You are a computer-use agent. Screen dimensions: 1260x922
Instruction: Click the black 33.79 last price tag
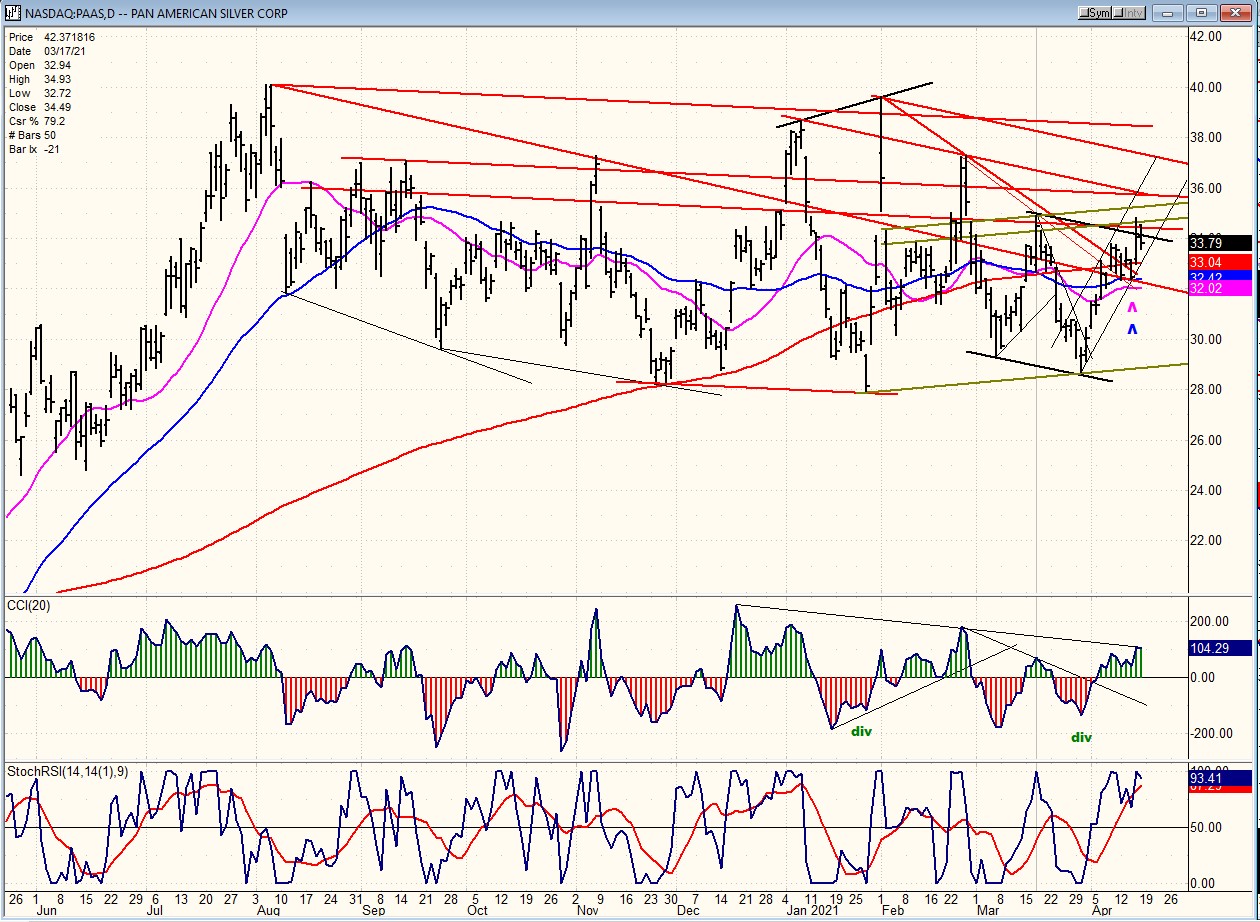pyautogui.click(x=1219, y=243)
